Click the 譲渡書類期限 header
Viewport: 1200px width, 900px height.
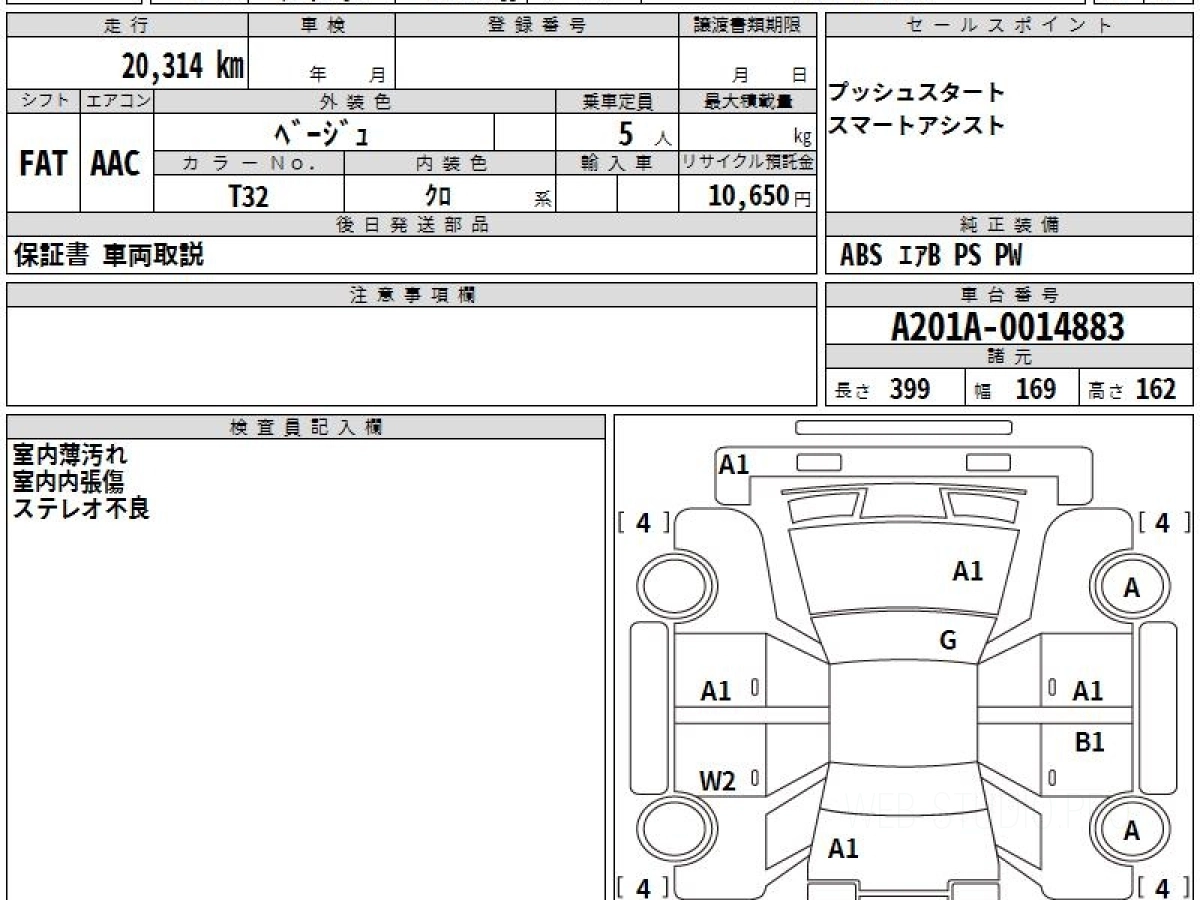747,26
